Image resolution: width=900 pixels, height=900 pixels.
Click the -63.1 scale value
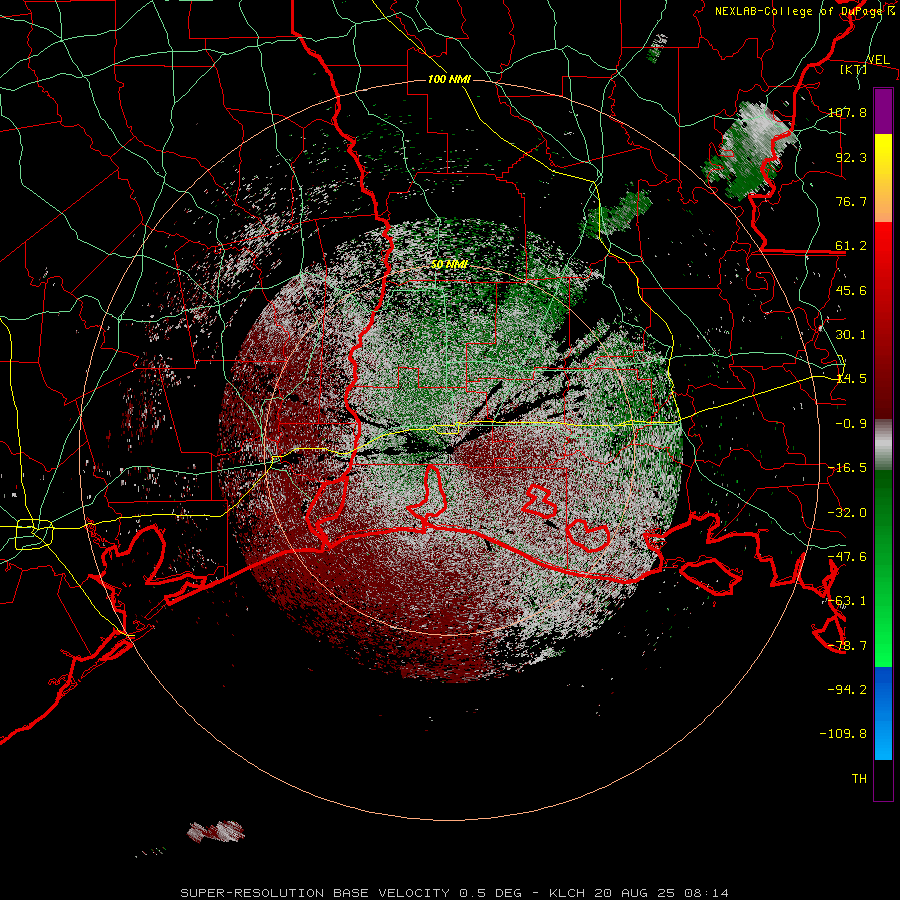click(847, 601)
